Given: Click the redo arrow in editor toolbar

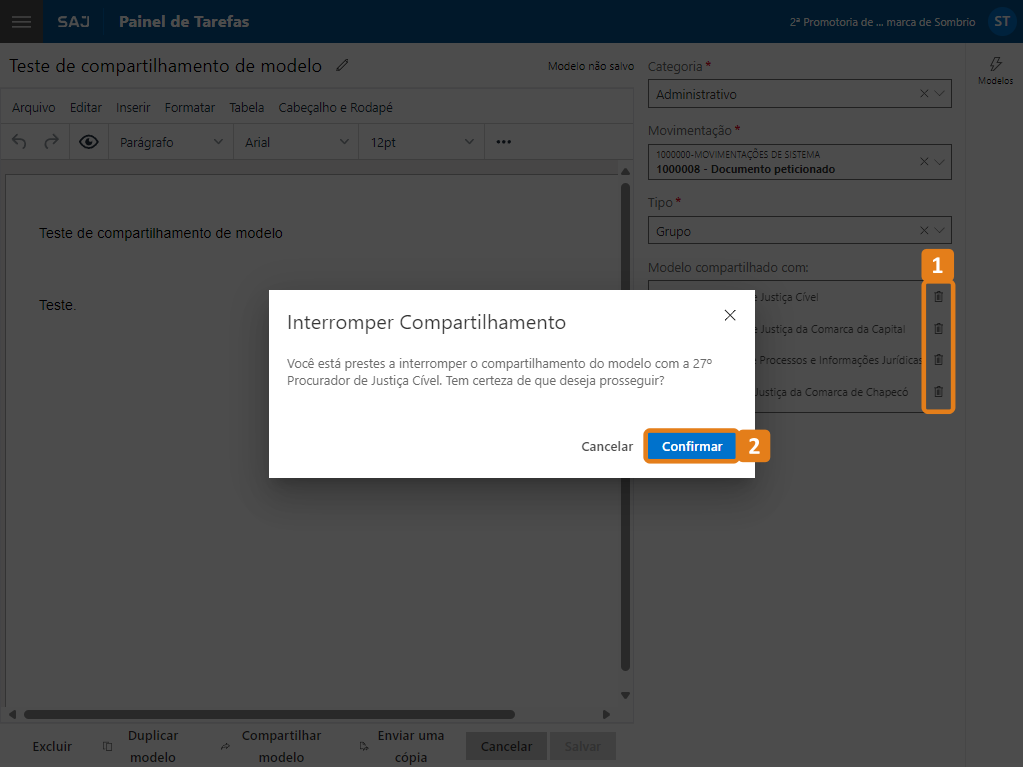Looking at the screenshot, I should point(51,142).
